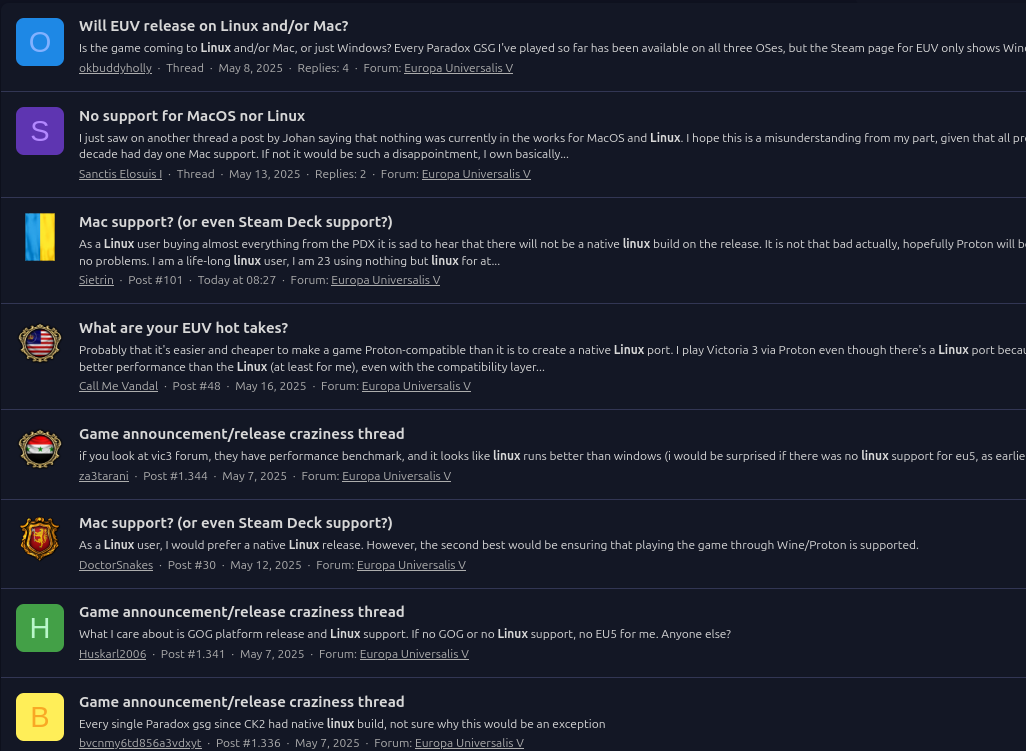The width and height of the screenshot is (1026, 751).
Task: Click the bvcnmy6td856a3vdxyt username link
Action: pyautogui.click(x=140, y=743)
